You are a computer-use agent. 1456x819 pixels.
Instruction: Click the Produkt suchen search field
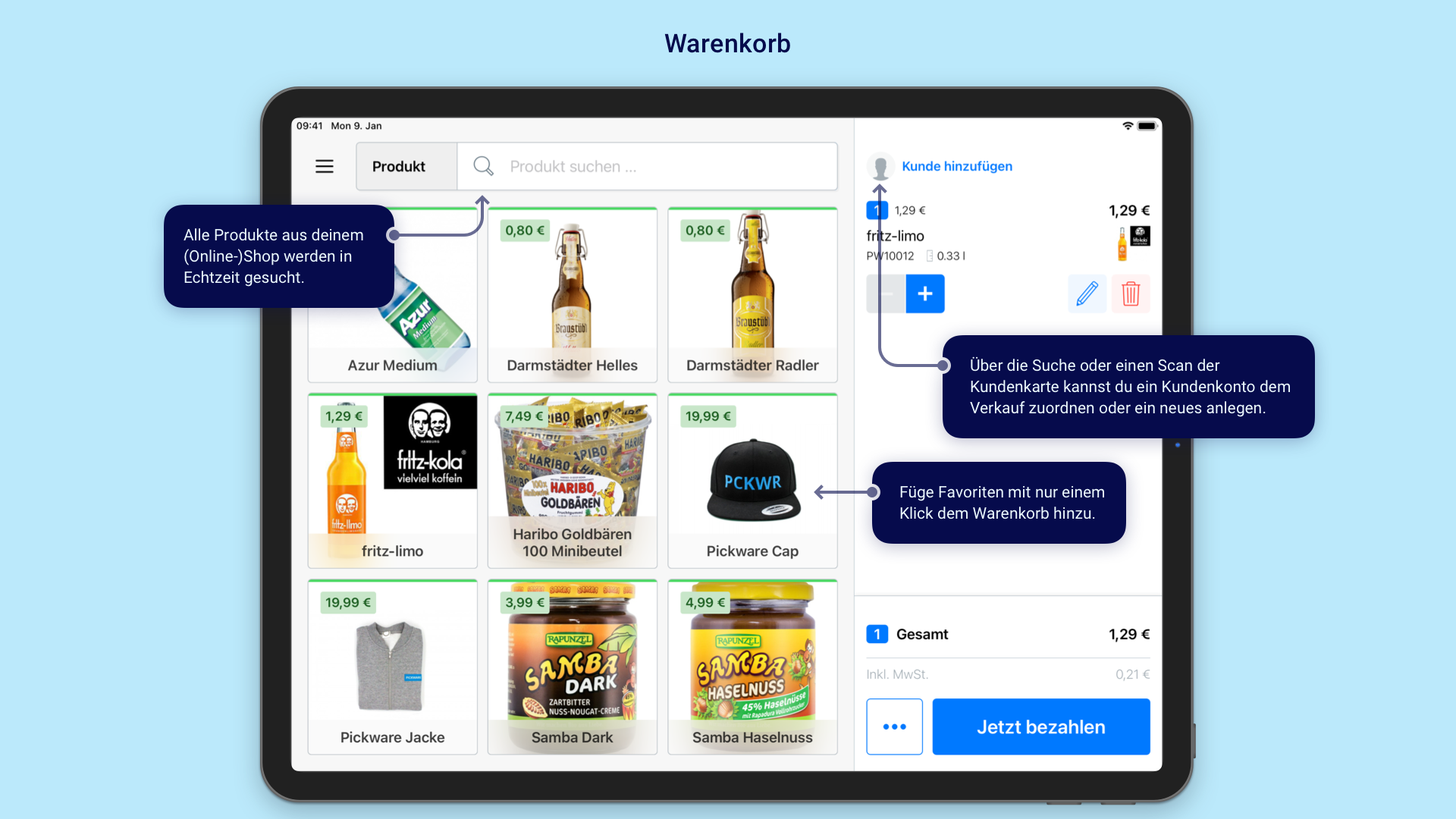648,166
